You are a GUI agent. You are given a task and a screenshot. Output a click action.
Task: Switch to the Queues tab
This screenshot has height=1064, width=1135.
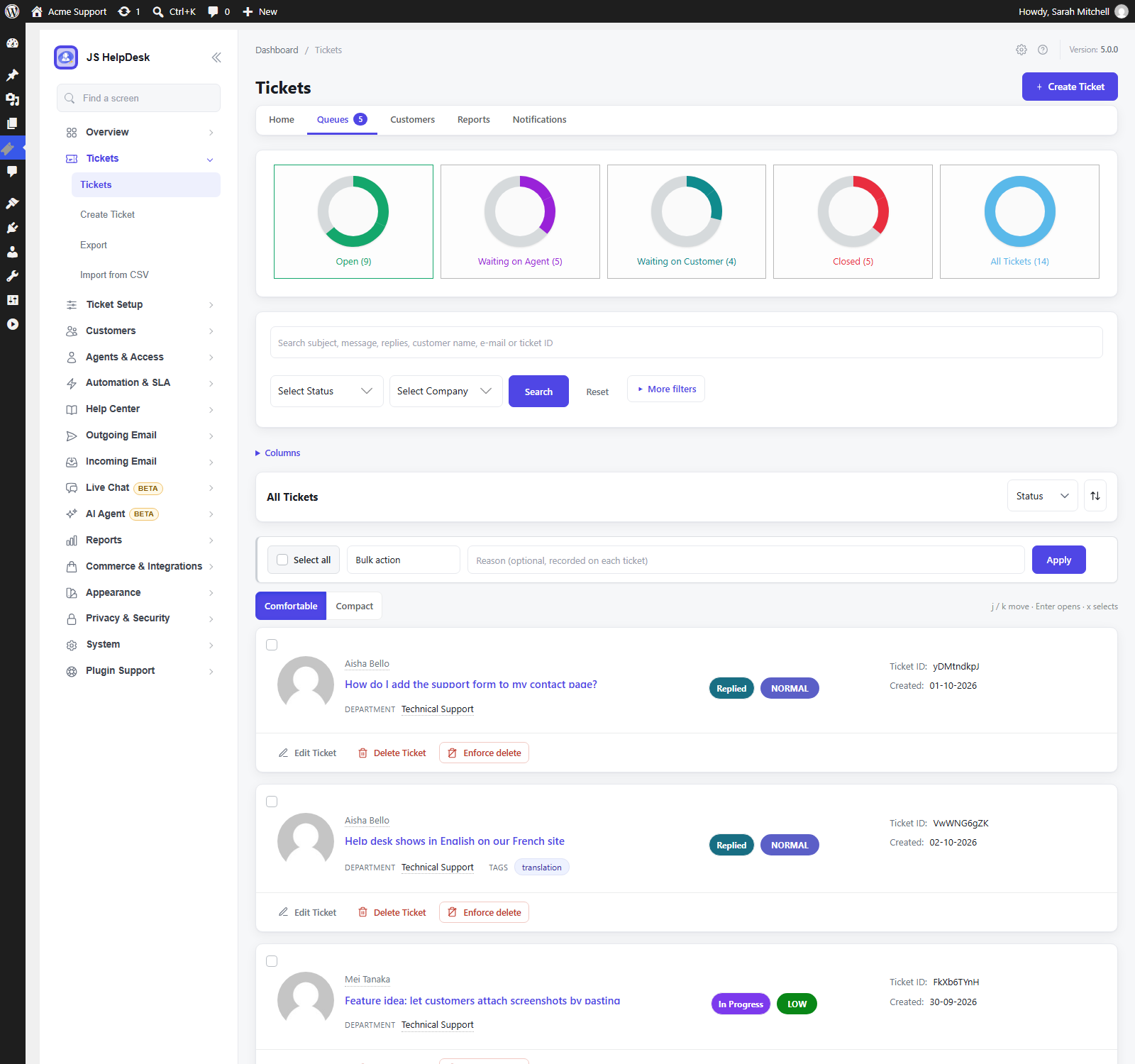click(x=342, y=119)
